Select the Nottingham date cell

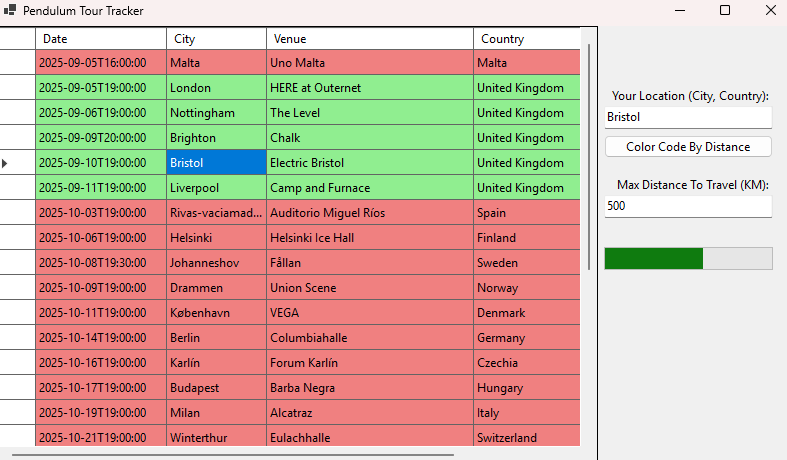tap(101, 113)
